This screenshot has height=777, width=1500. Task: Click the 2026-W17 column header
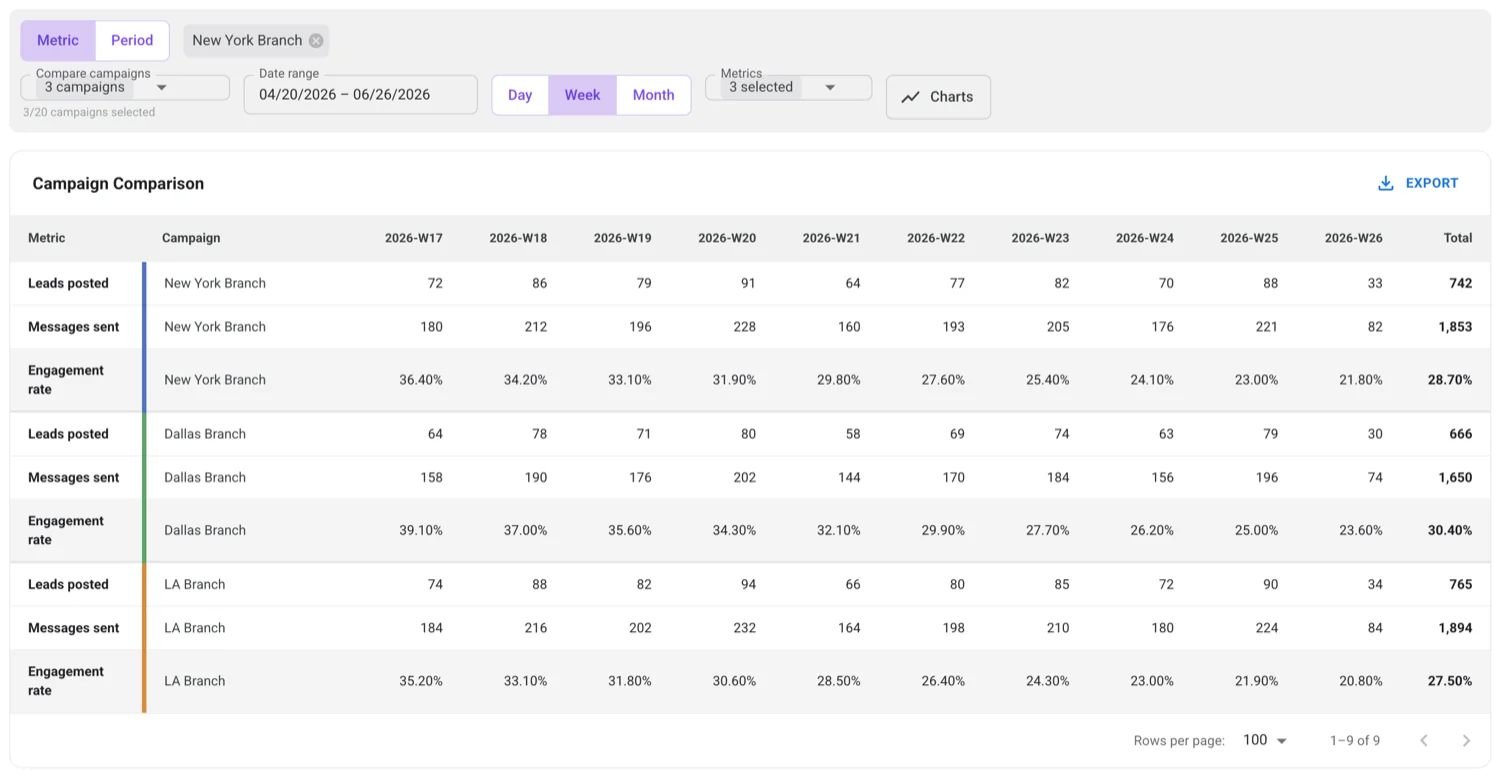point(414,238)
